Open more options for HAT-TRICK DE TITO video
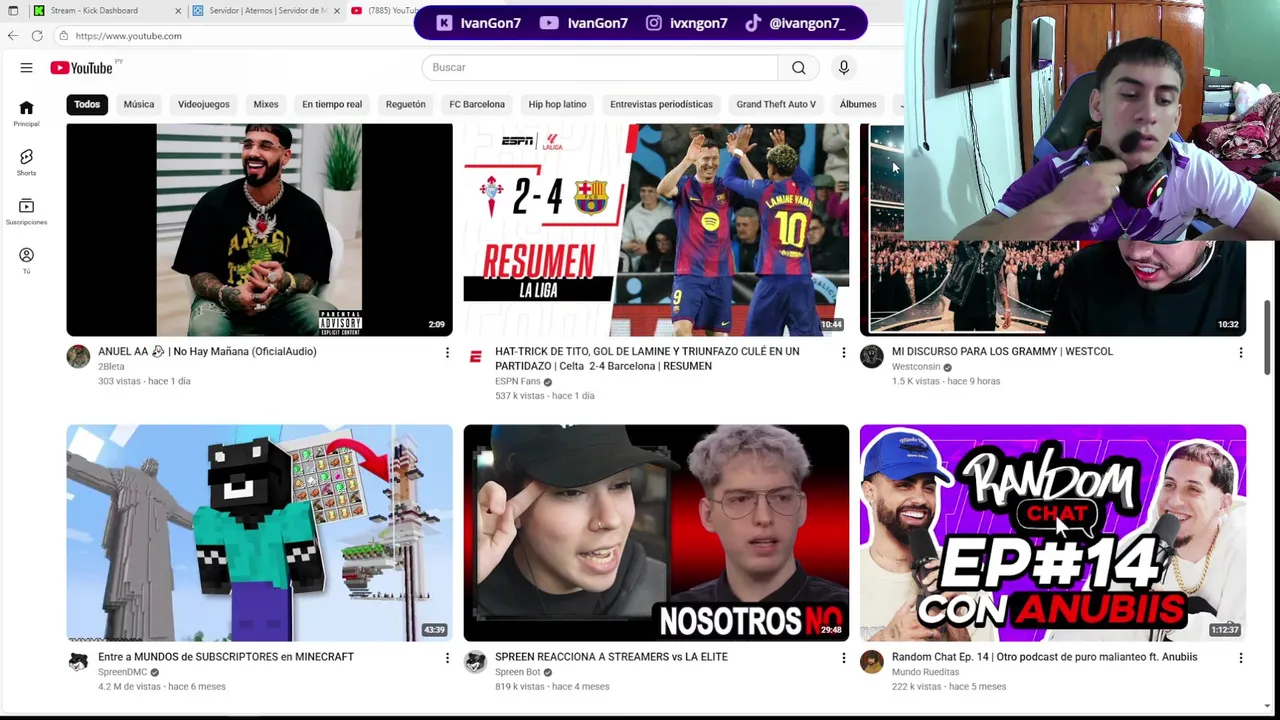1280x720 pixels. click(843, 352)
